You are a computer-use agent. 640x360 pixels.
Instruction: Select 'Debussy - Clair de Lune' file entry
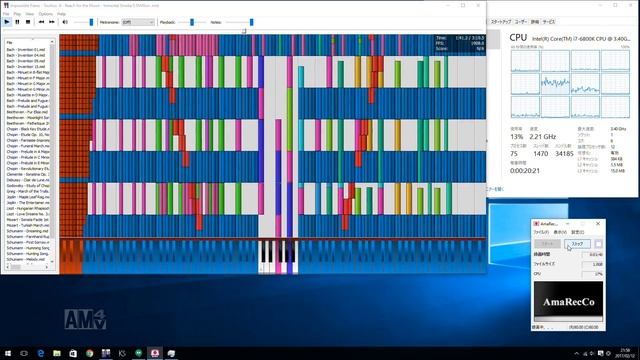coord(27,180)
